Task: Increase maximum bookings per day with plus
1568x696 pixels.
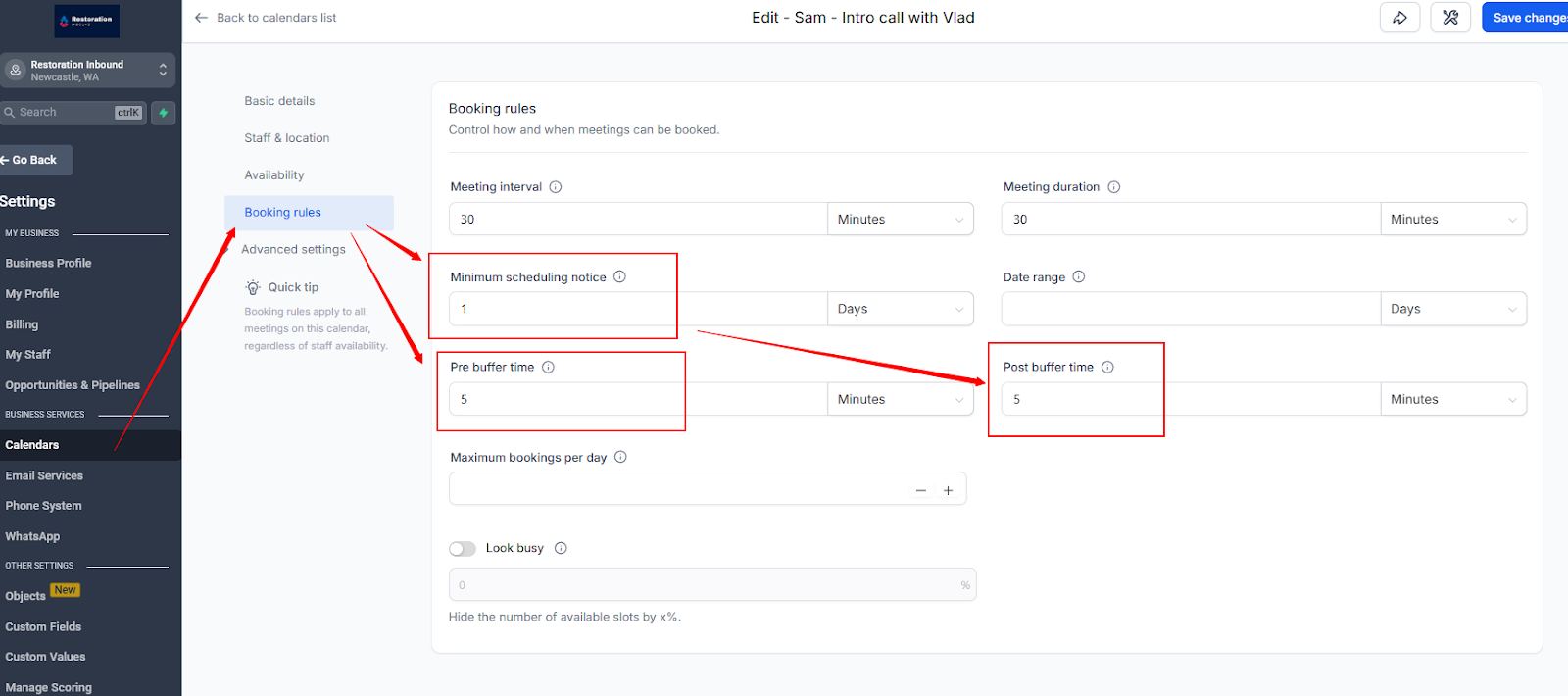Action: click(948, 490)
